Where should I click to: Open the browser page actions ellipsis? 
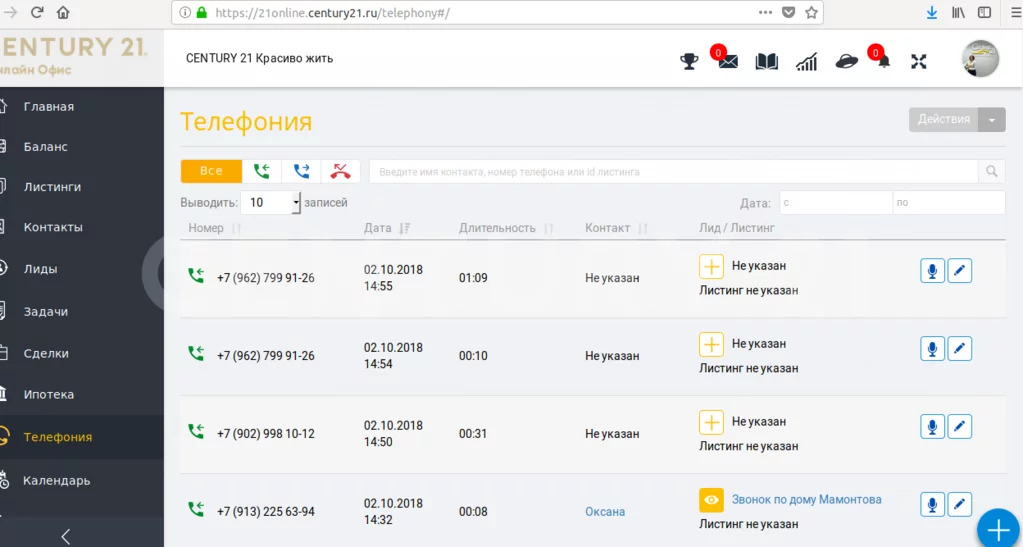pos(765,12)
